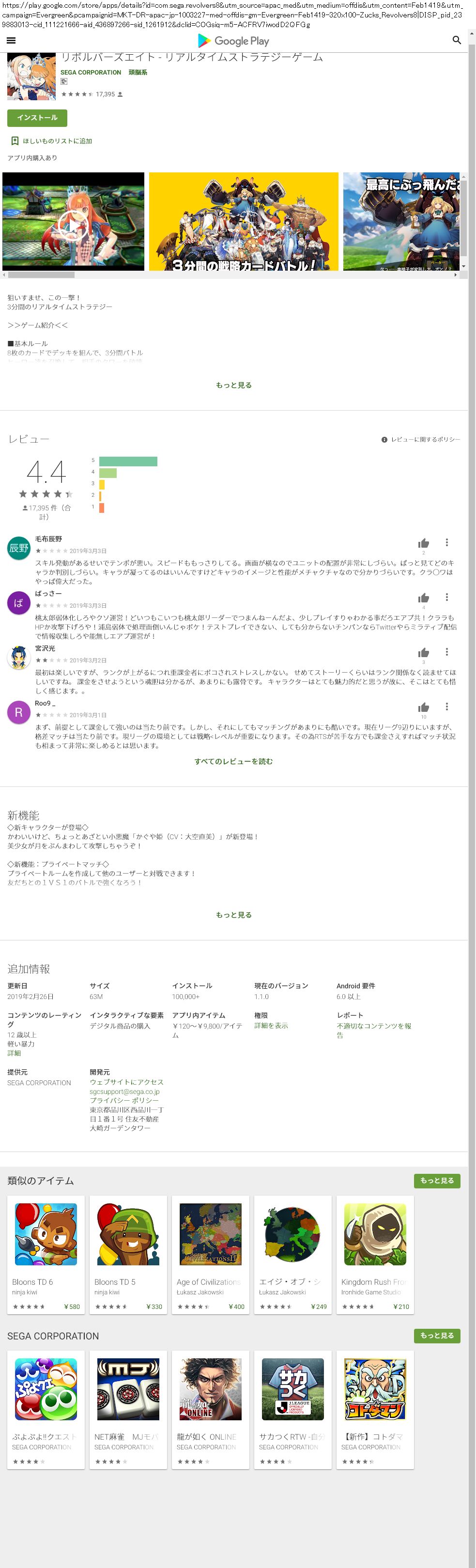Image resolution: width=476 pixels, height=1568 pixels.
Task: Click sgcsupport@sega.co.jp email link
Action: click(x=125, y=1091)
